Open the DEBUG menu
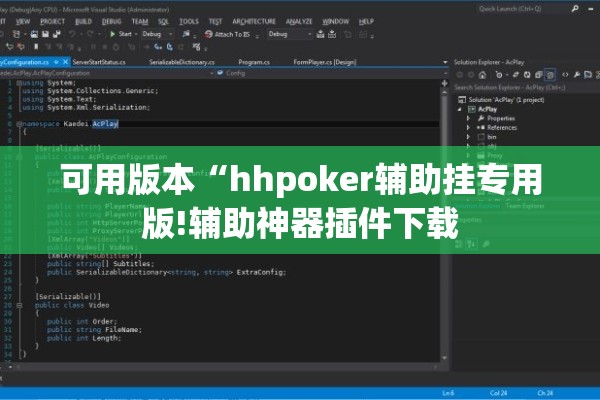 click(111, 21)
